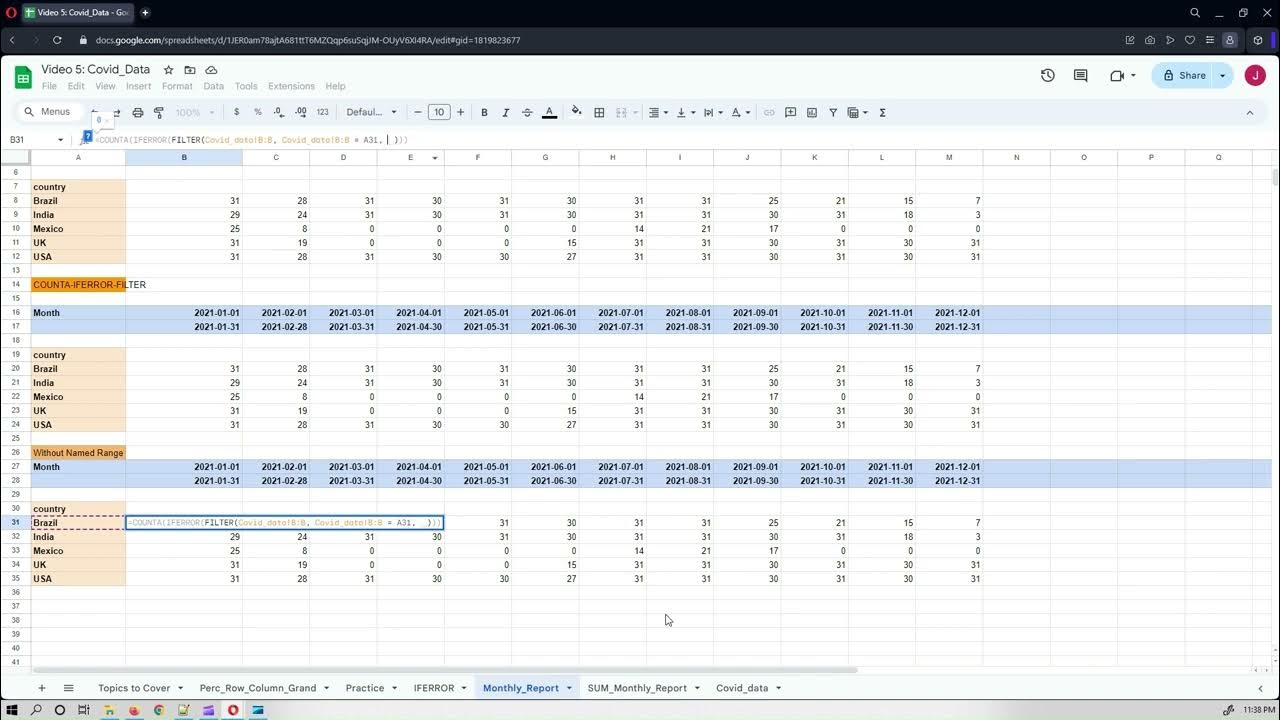The height and width of the screenshot is (720, 1280).
Task: Collapse the toolbar with chevron
Action: tap(1249, 112)
